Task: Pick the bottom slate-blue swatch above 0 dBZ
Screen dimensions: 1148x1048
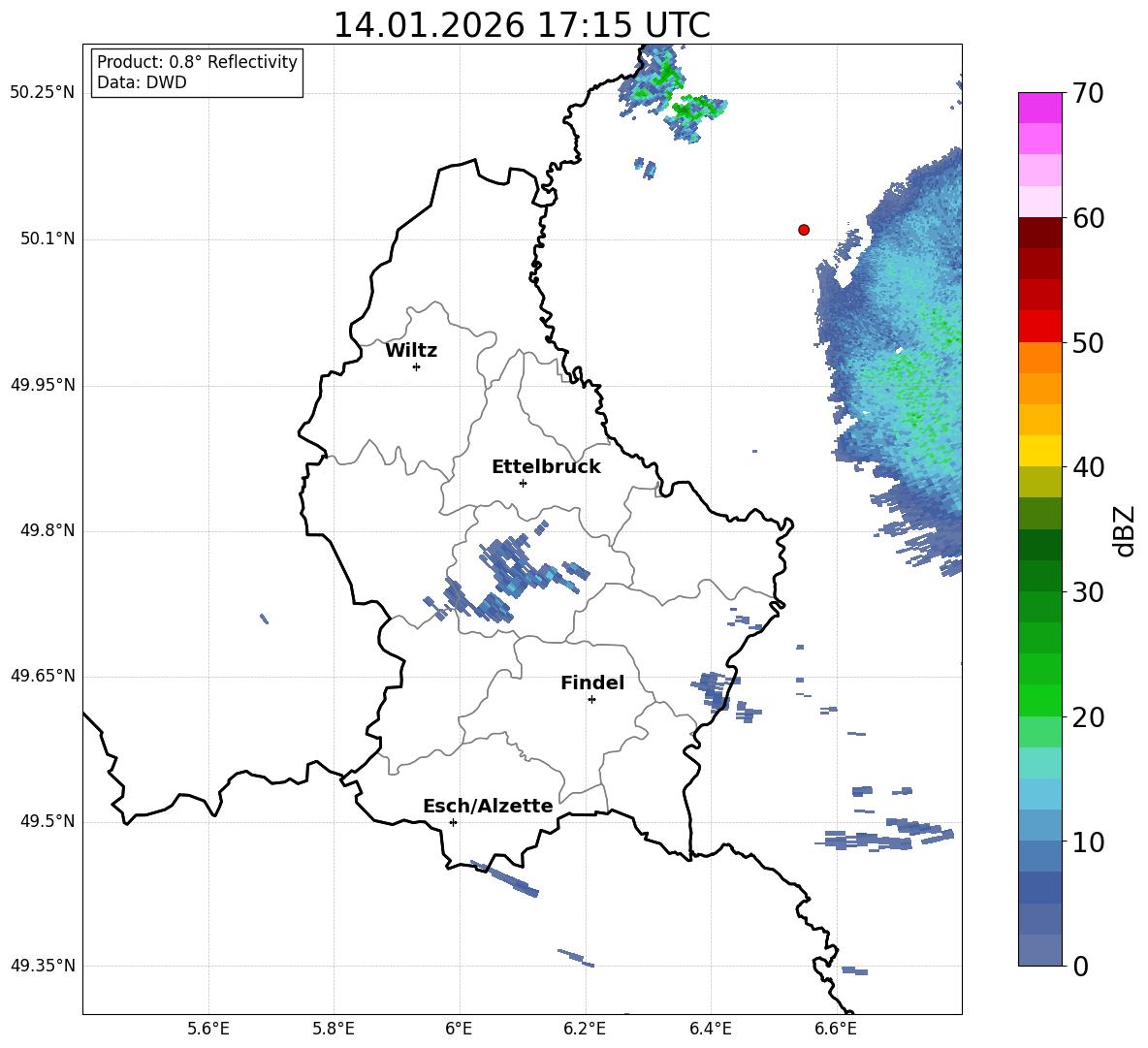Action: coord(1040,950)
